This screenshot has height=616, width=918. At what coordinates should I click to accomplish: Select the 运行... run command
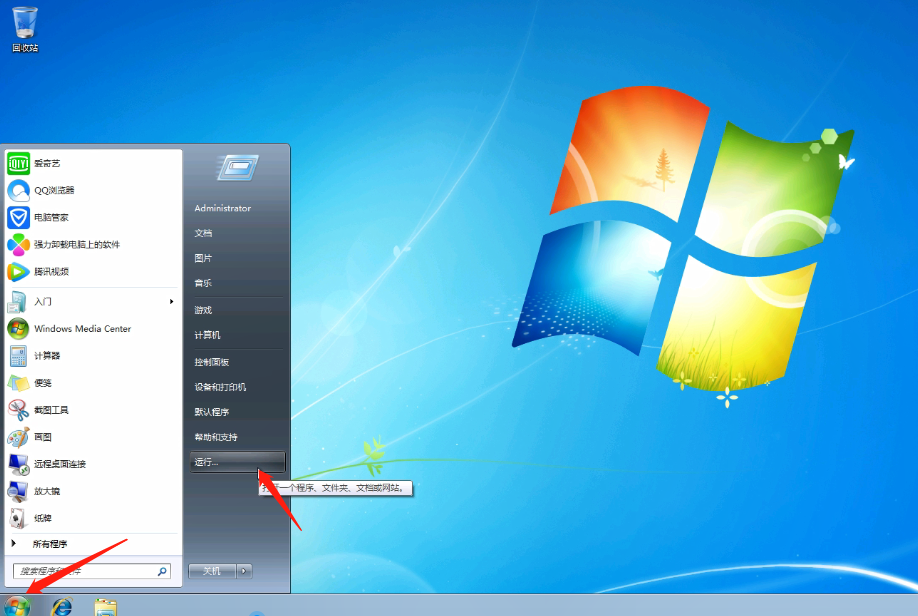(x=238, y=462)
